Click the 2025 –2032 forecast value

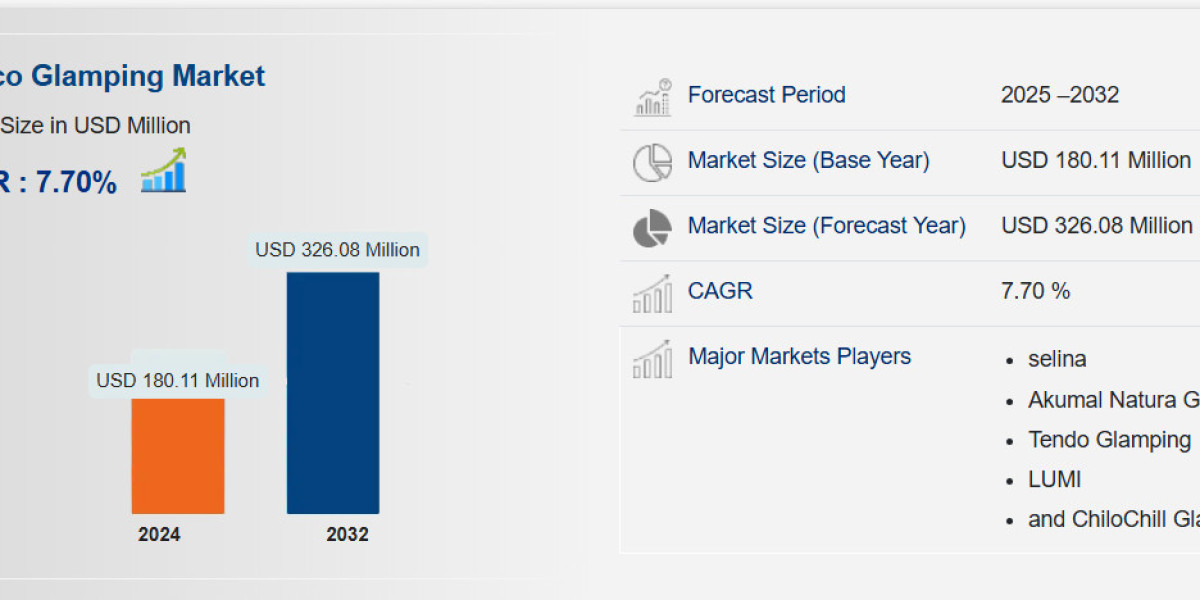pyautogui.click(x=1059, y=95)
